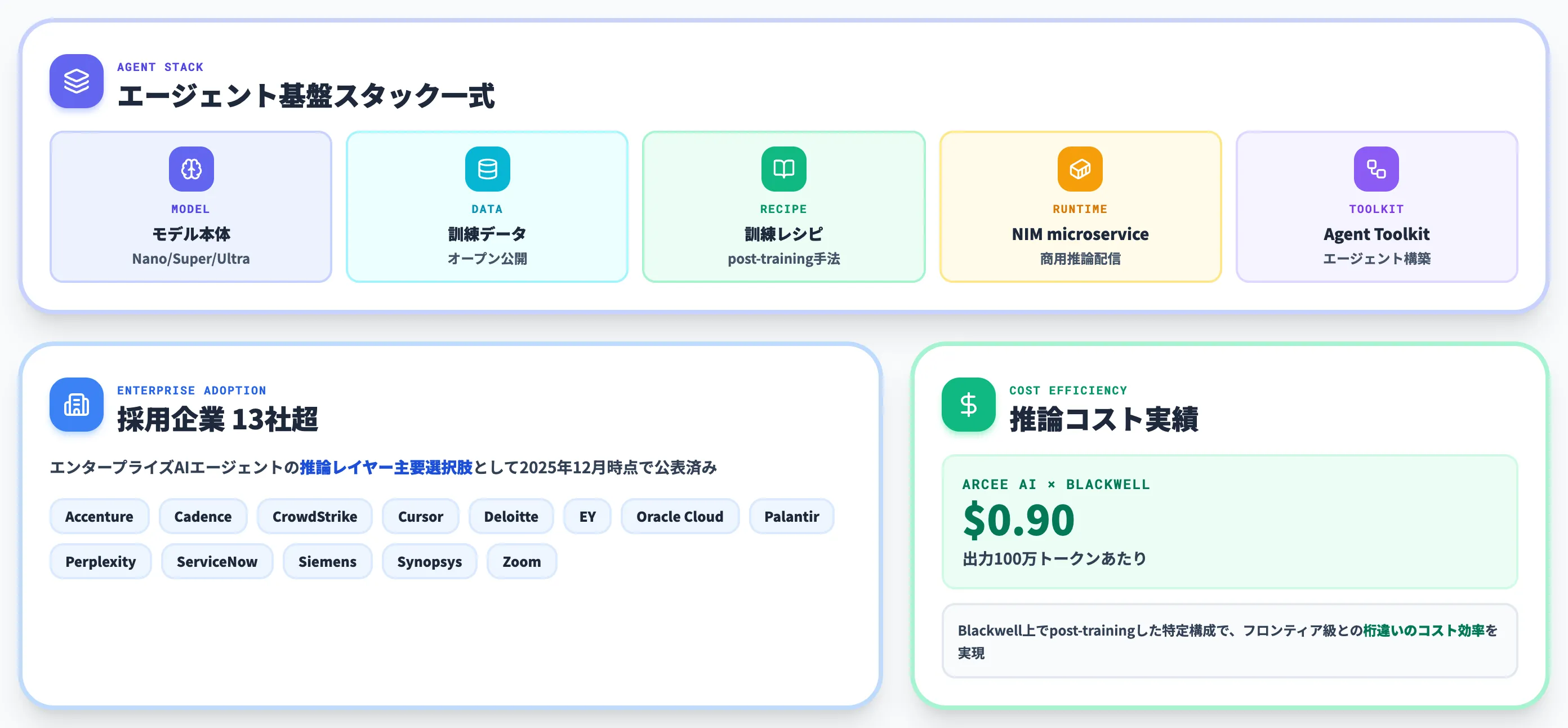Image resolution: width=1568 pixels, height=728 pixels.
Task: Click the DATA category label
Action: tap(488, 209)
